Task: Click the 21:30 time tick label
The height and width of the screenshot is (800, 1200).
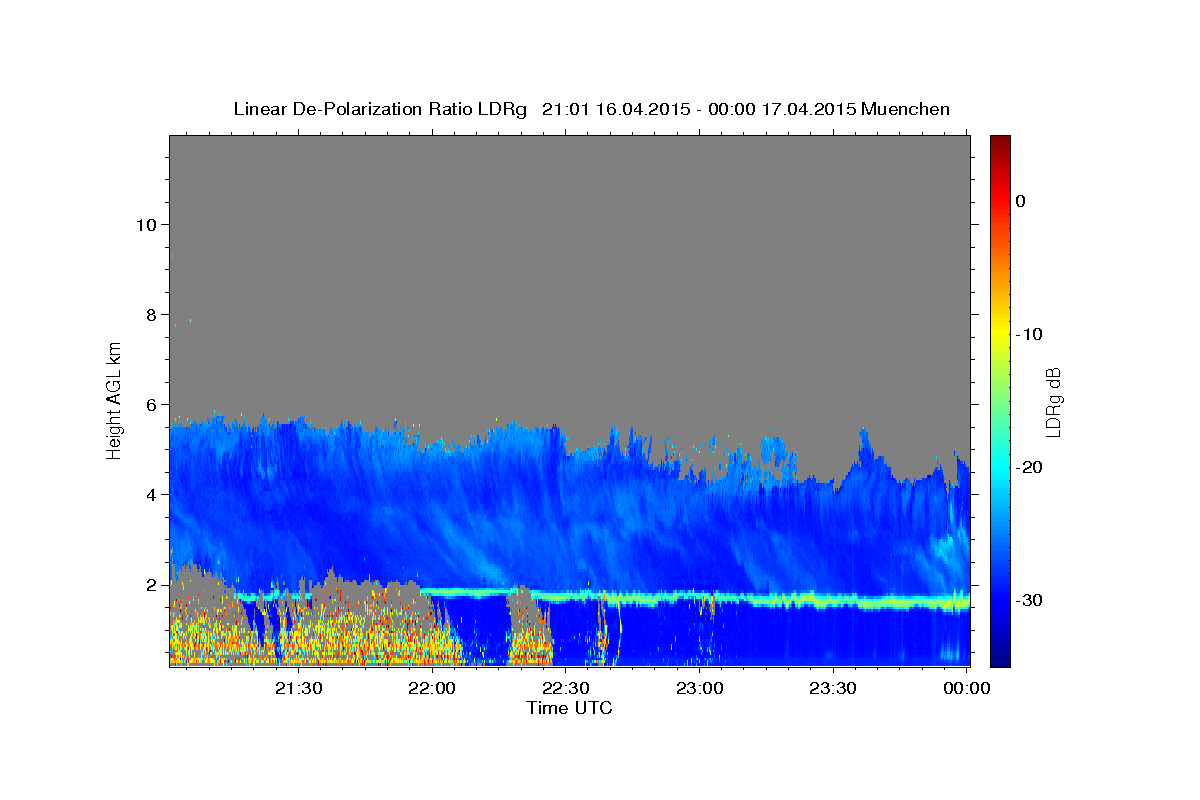Action: coord(298,688)
